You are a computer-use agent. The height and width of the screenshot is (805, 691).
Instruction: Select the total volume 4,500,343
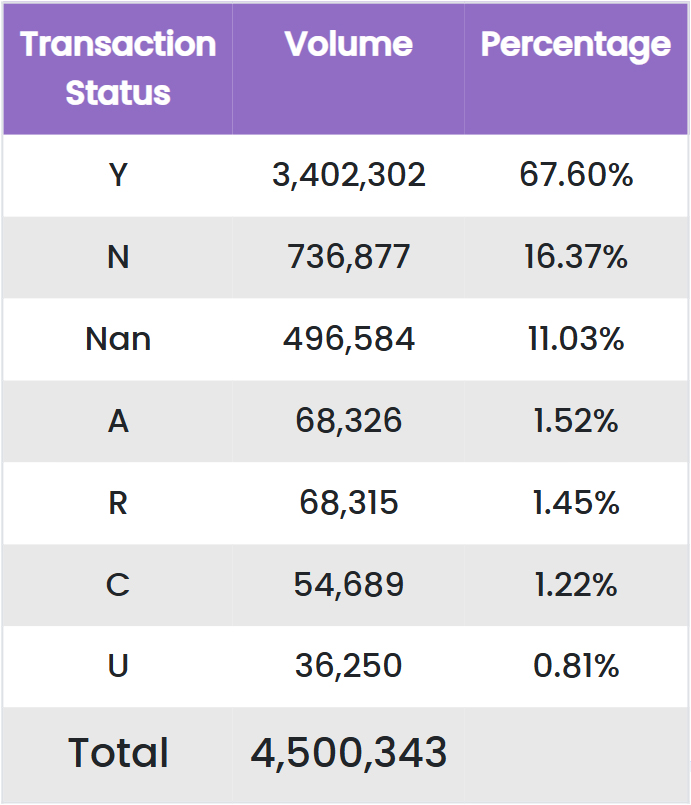coord(348,753)
